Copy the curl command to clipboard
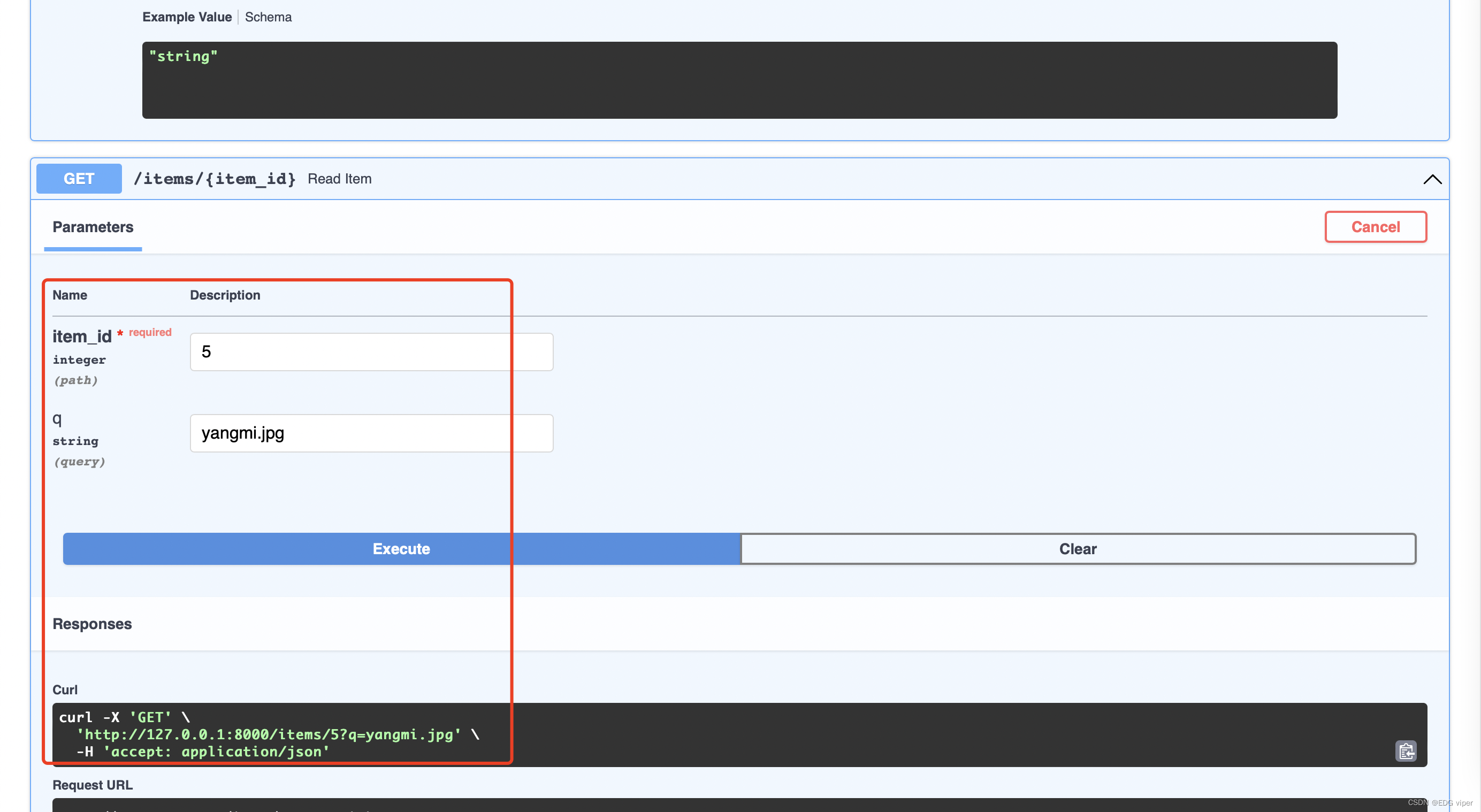This screenshot has height=812, width=1481. coord(1406,750)
